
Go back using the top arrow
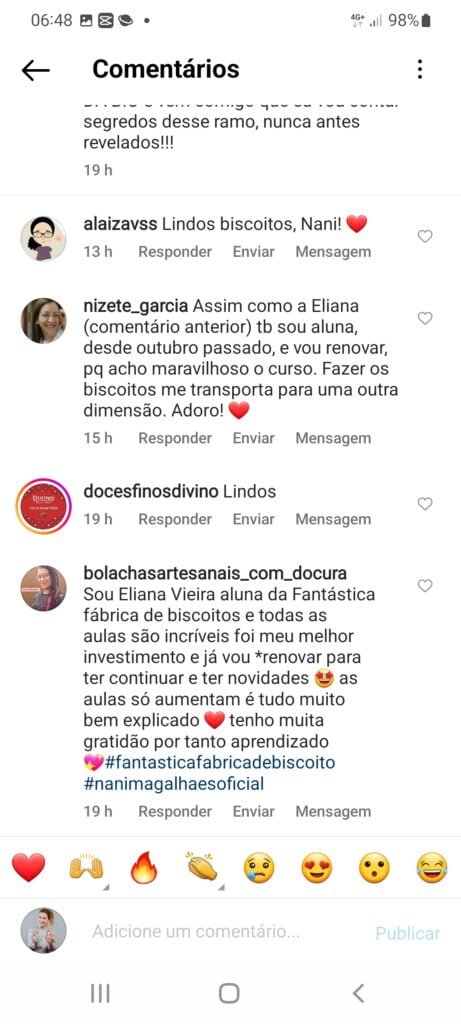(35, 70)
